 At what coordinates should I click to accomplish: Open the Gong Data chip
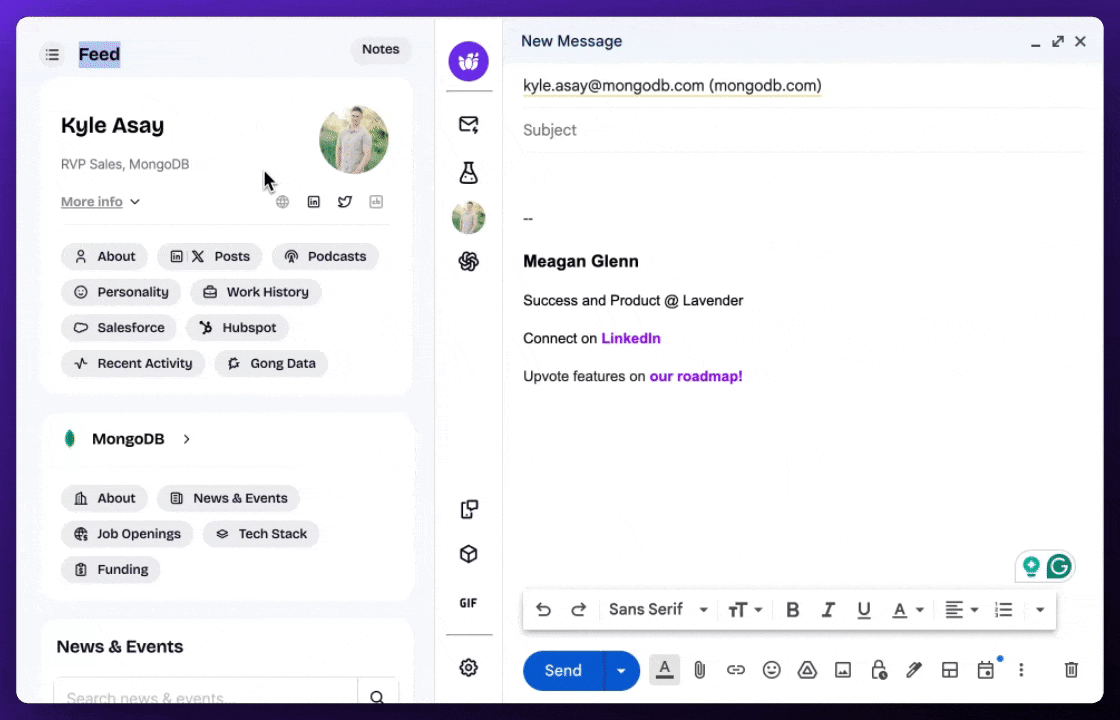271,364
